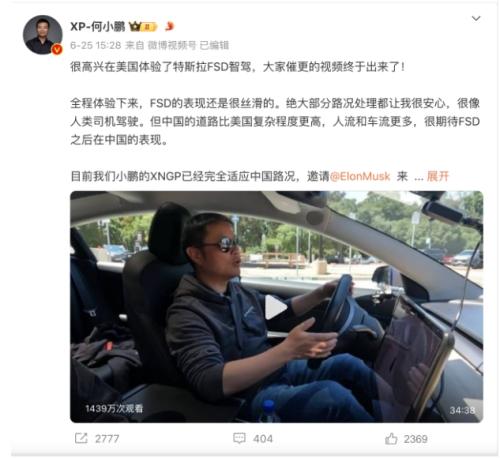Expand full post text via 展开
This screenshot has height=458, width=500.
click(x=438, y=176)
